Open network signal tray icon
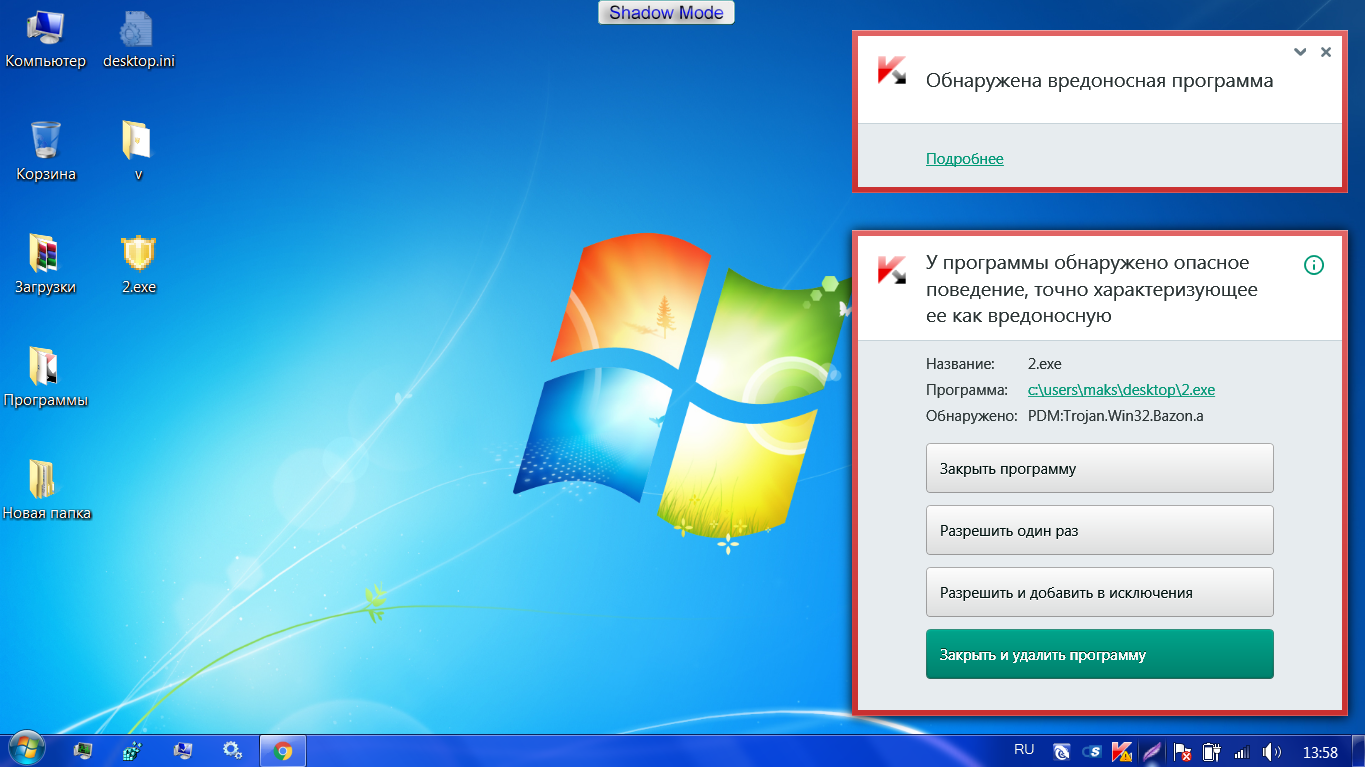 click(1242, 751)
